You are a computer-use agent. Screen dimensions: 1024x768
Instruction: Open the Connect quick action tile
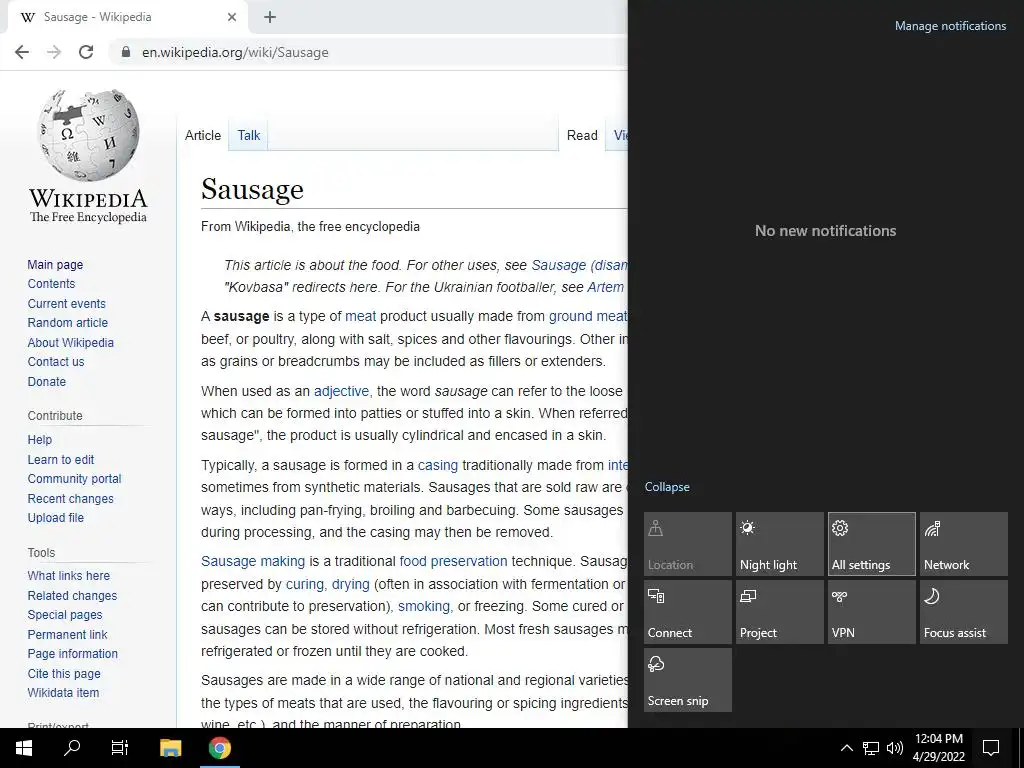click(x=688, y=612)
